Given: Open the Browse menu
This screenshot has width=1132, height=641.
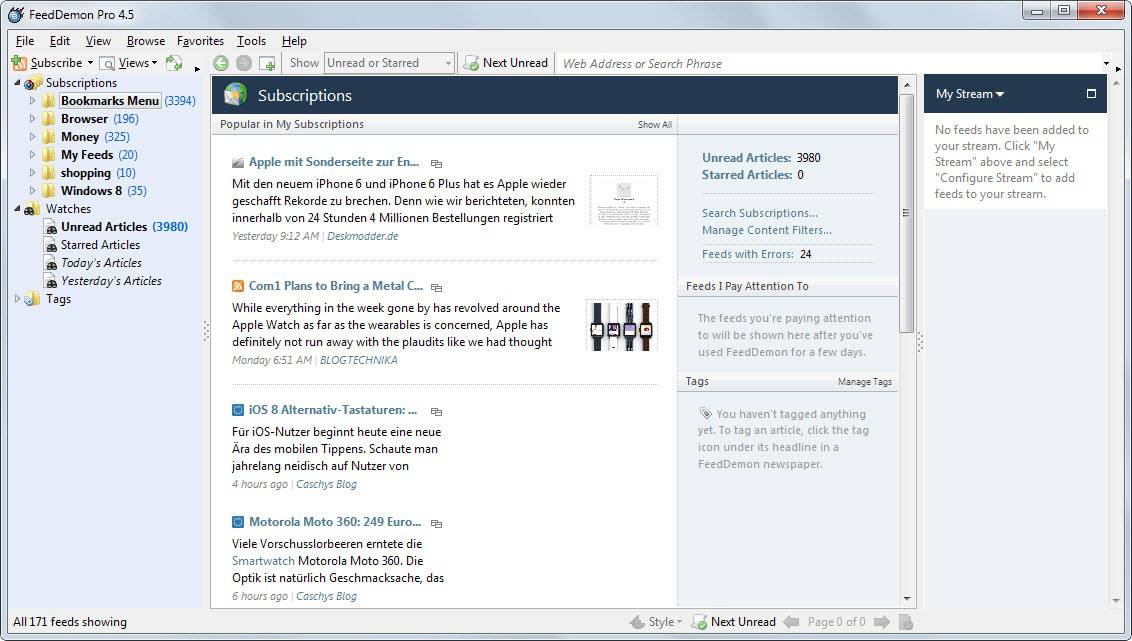Looking at the screenshot, I should (x=145, y=41).
